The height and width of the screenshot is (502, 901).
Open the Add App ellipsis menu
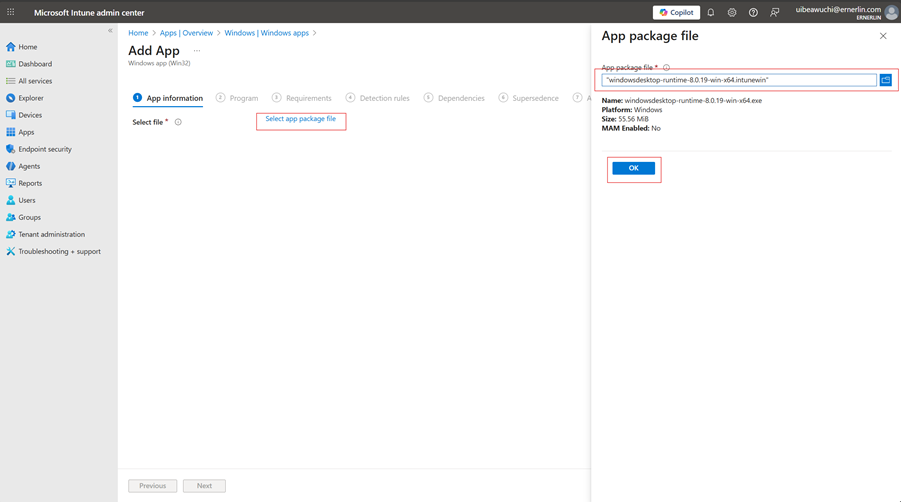tap(197, 51)
